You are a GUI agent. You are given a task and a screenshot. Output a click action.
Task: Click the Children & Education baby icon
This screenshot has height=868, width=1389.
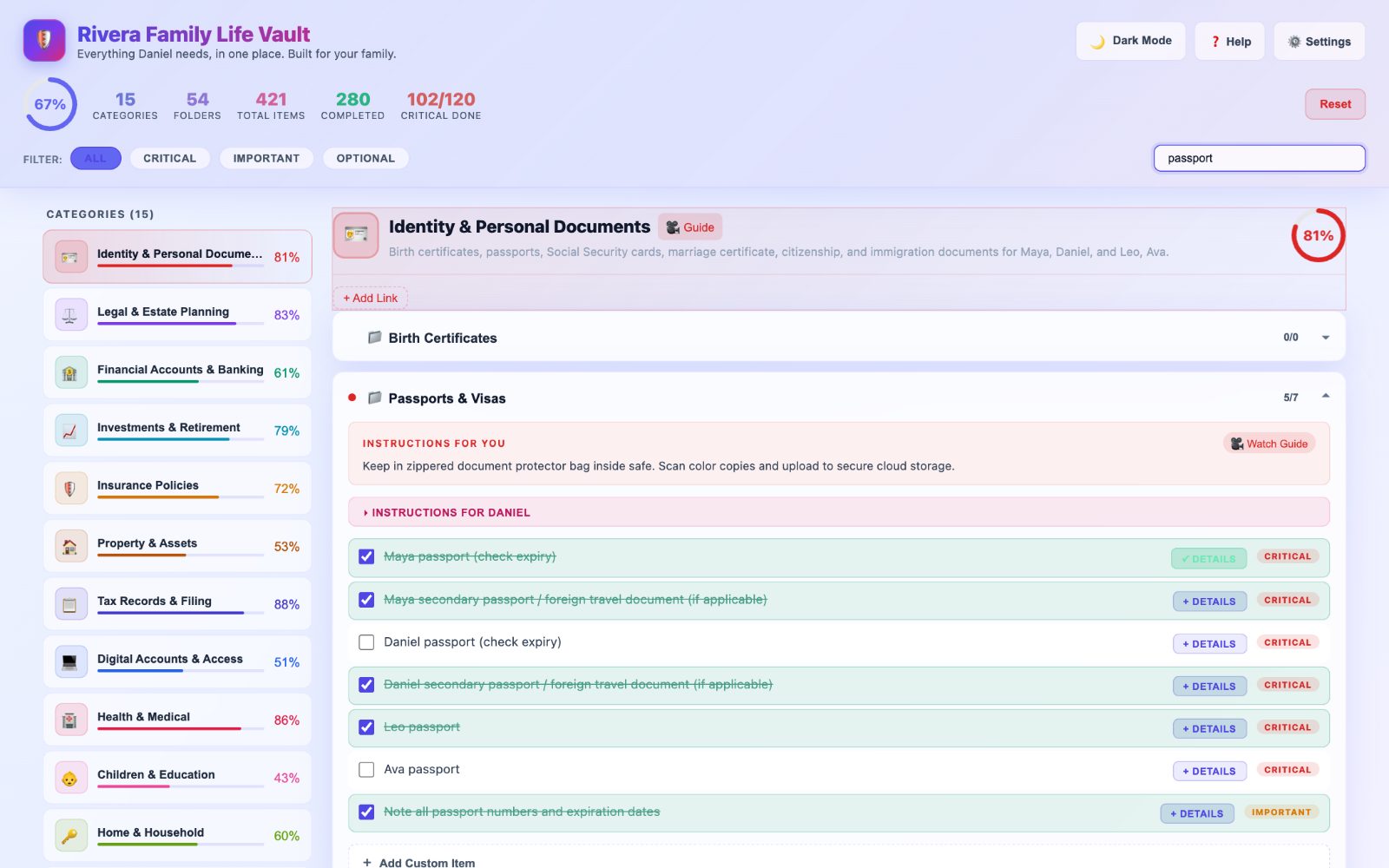tap(70, 778)
